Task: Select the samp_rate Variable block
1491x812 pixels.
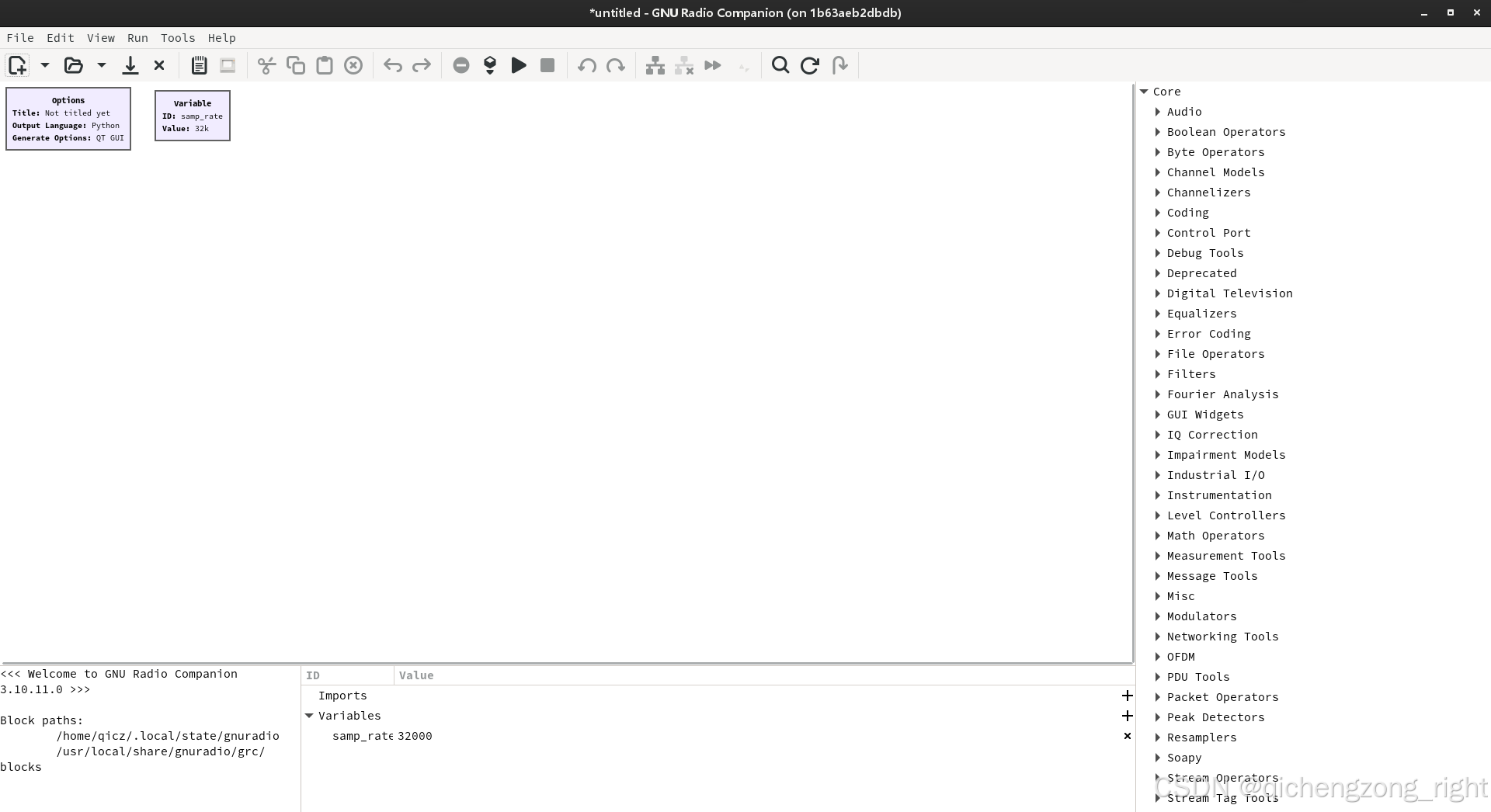Action: pyautogui.click(x=193, y=116)
